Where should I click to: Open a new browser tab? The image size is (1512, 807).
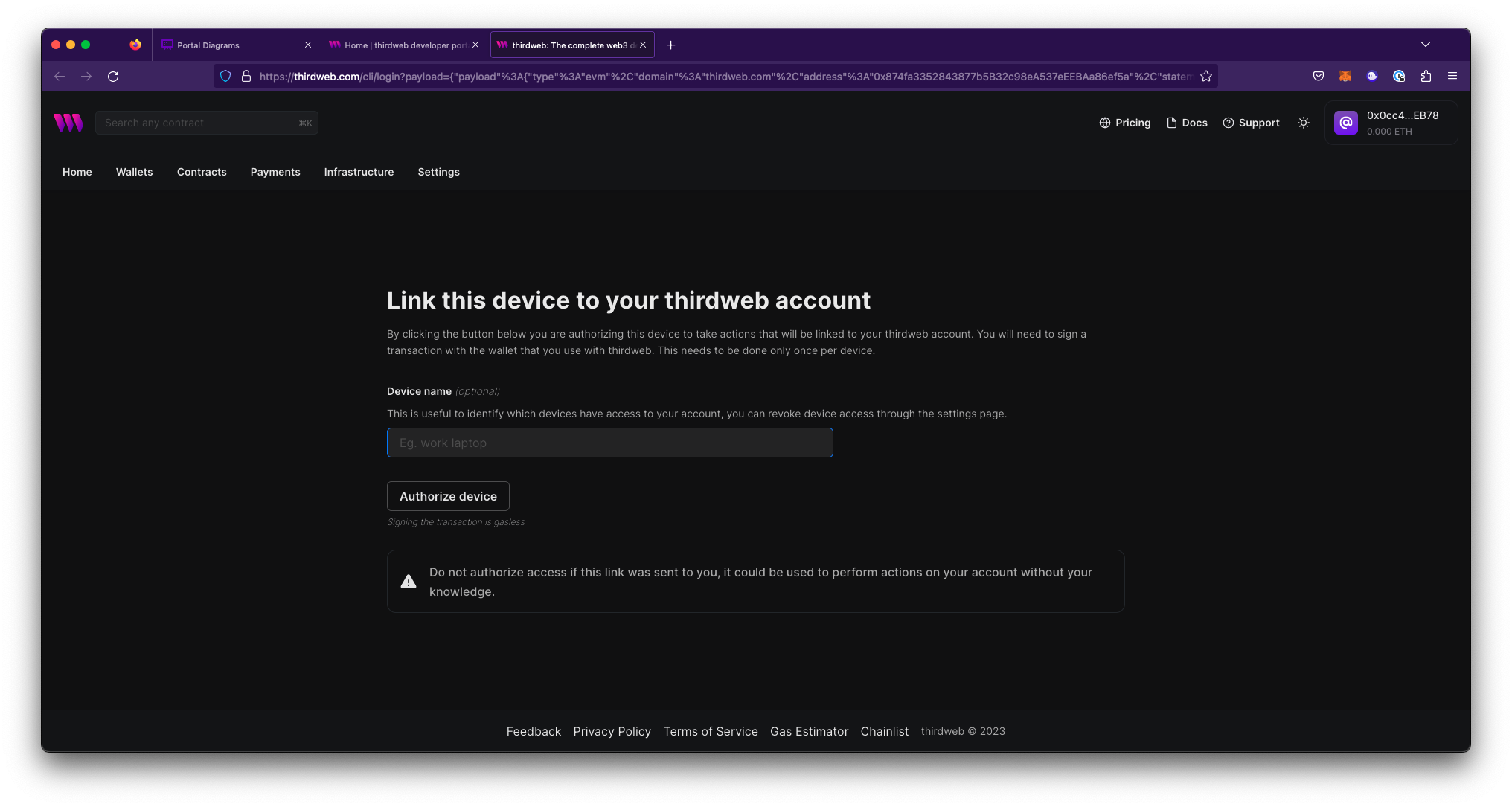(670, 45)
